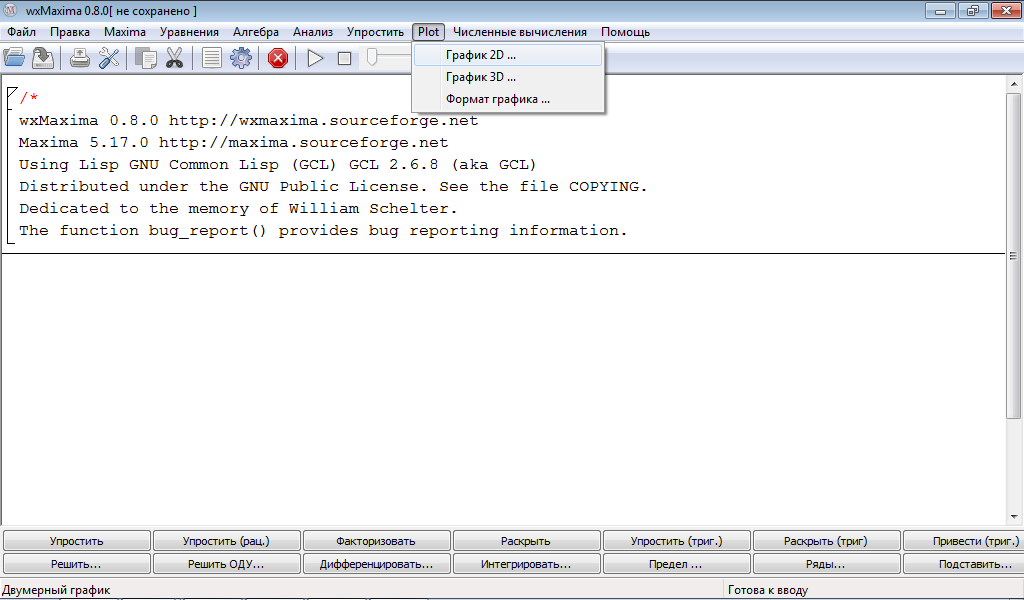Click the Дифференцировать... button

tap(377, 563)
